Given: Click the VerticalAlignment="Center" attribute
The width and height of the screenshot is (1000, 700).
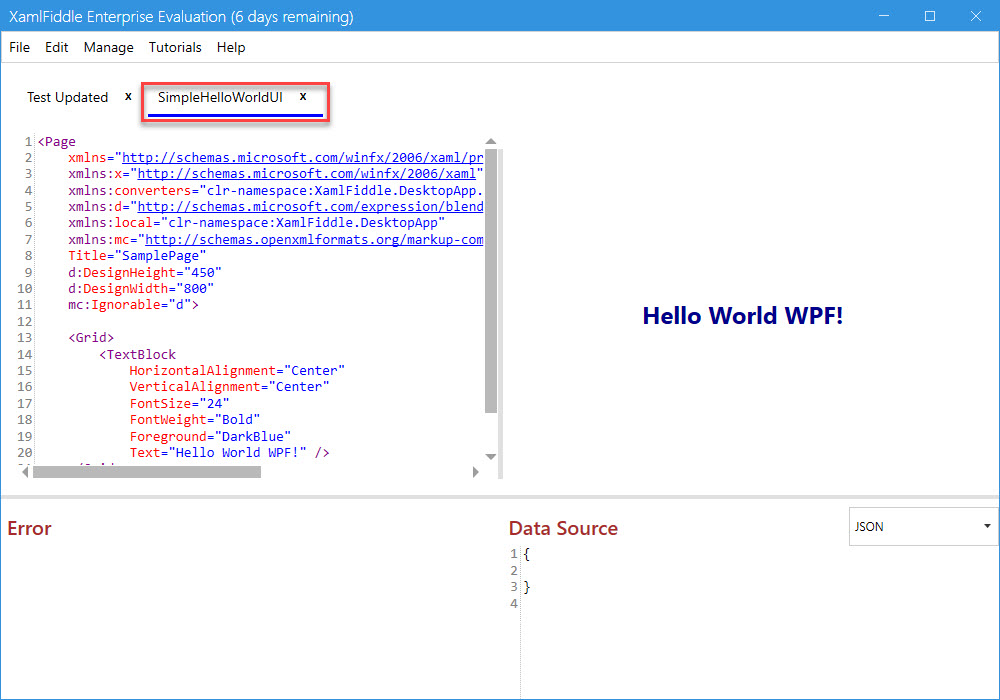Looking at the screenshot, I should [230, 386].
